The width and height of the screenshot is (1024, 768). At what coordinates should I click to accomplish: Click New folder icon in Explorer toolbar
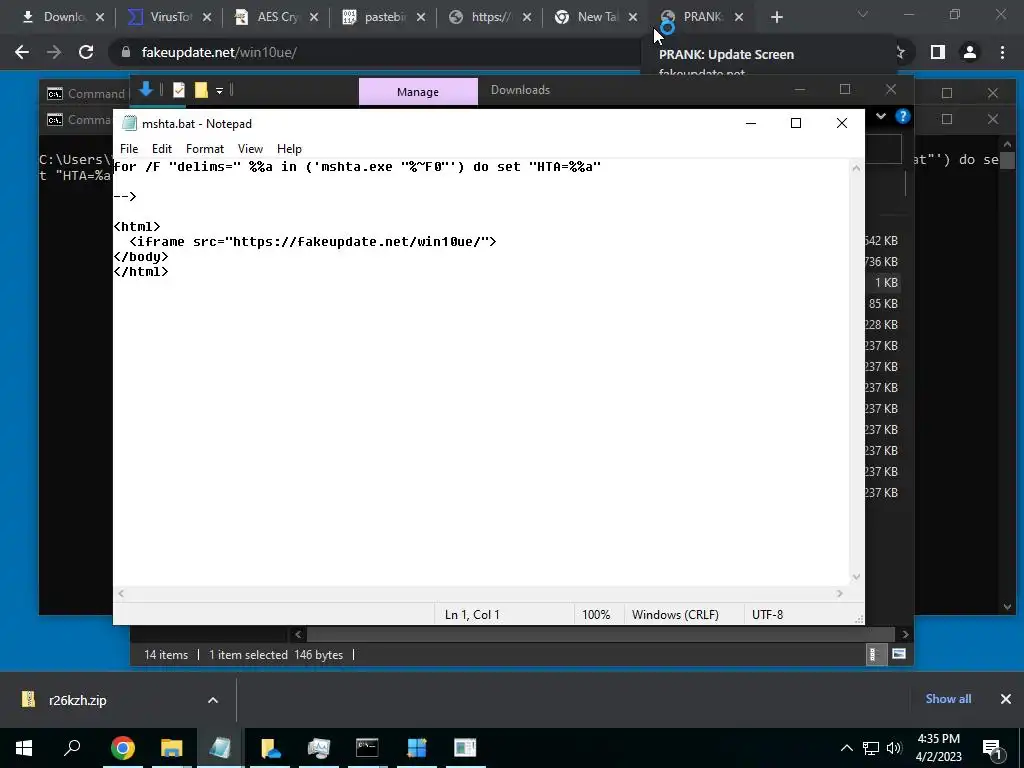(x=201, y=90)
